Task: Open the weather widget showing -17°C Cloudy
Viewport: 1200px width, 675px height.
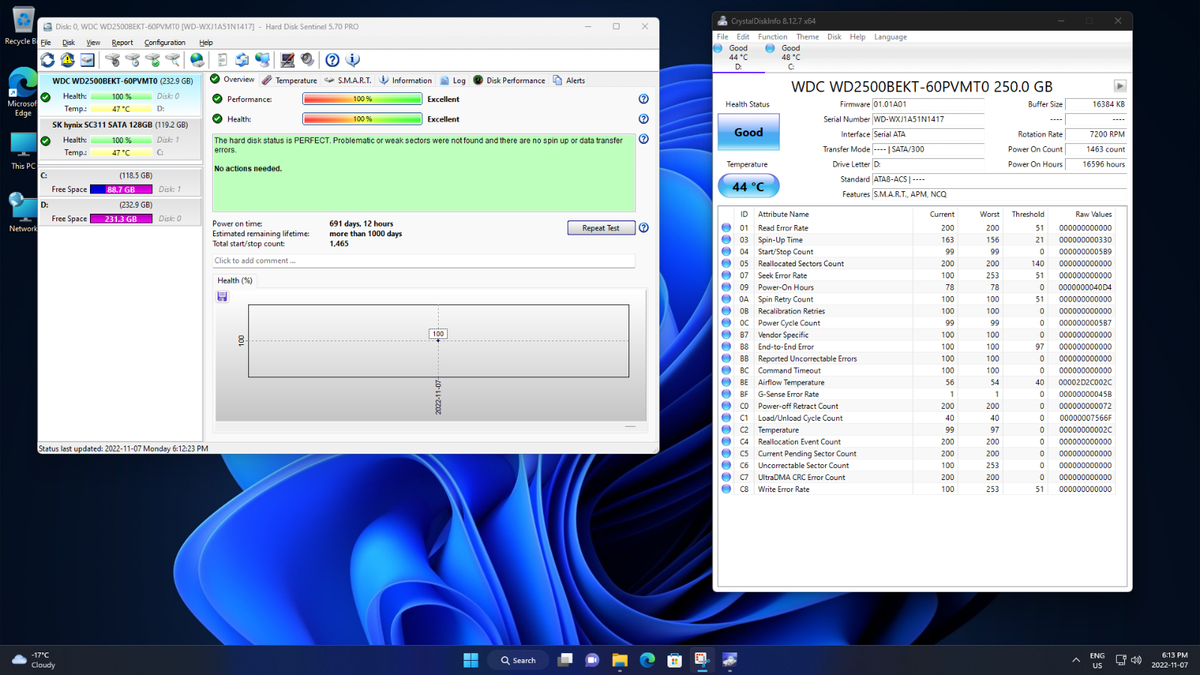Action: [x=36, y=660]
